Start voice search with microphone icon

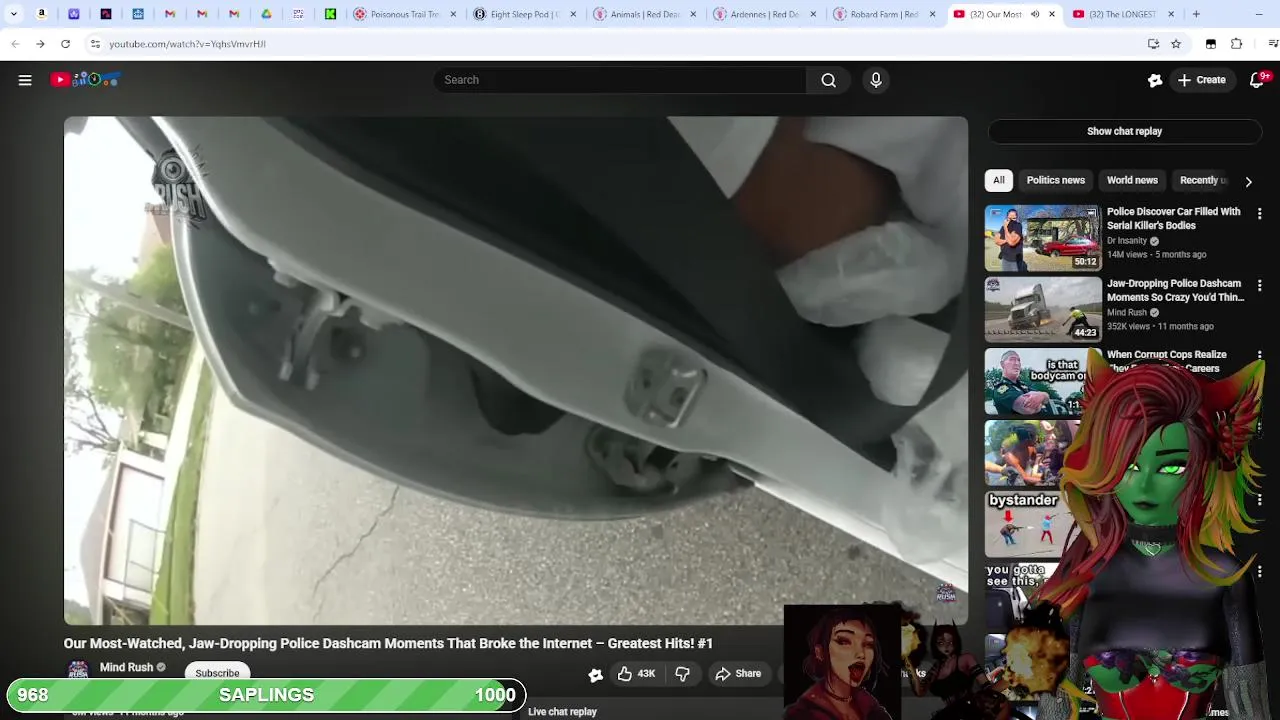[876, 80]
